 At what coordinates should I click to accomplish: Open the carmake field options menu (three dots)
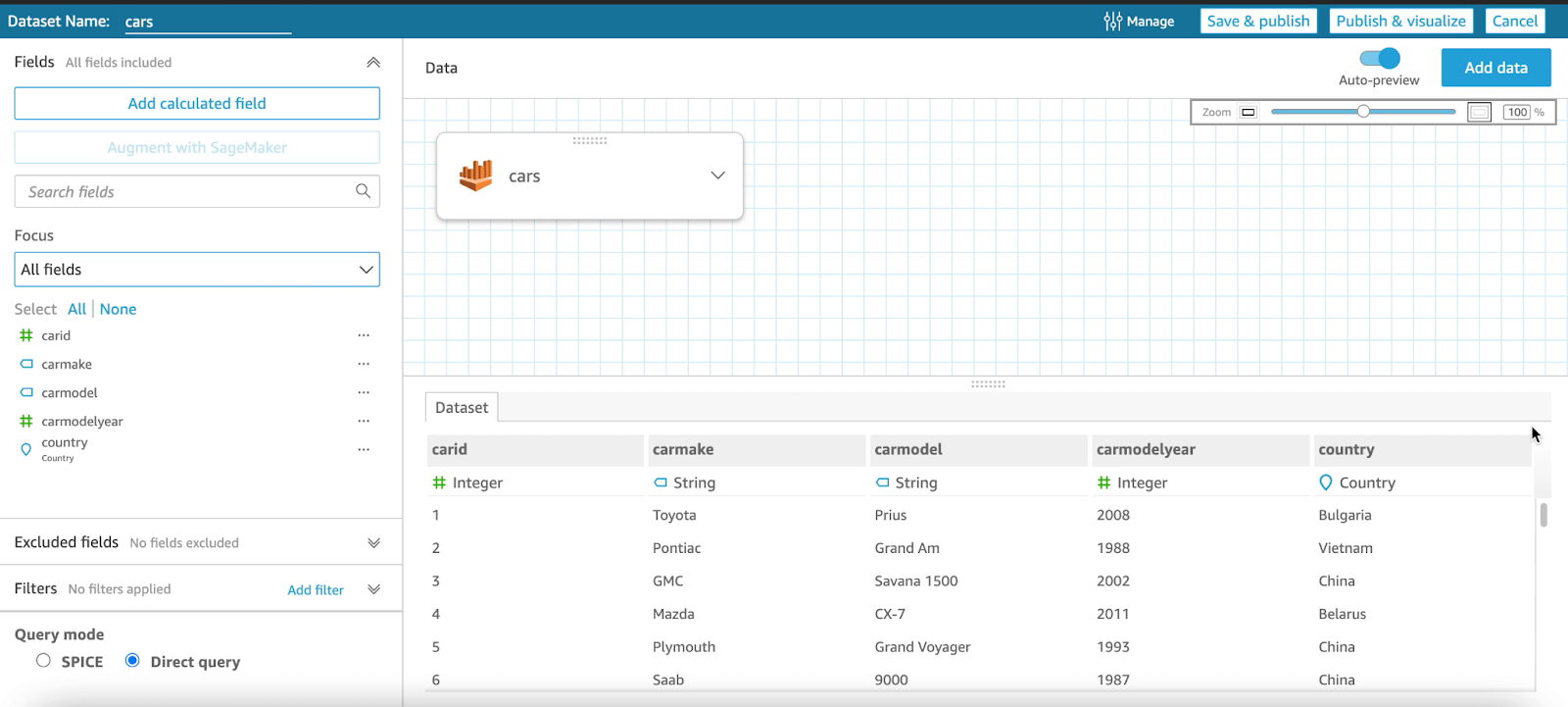tap(364, 364)
